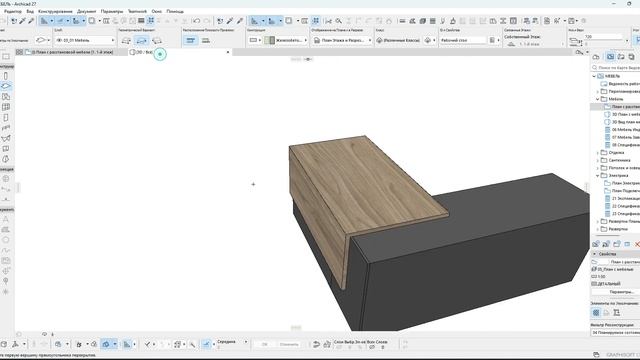Collapse the Свойства section

click(x=594, y=254)
